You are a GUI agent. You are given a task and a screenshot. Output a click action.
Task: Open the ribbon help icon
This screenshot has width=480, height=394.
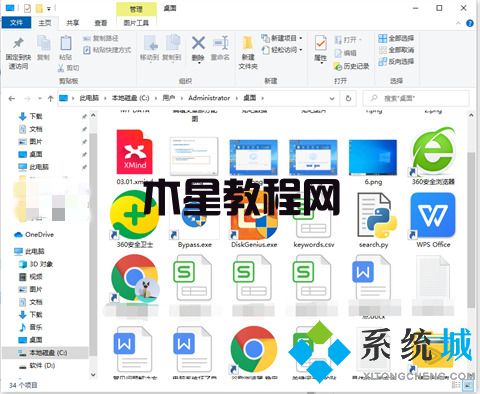470,23
